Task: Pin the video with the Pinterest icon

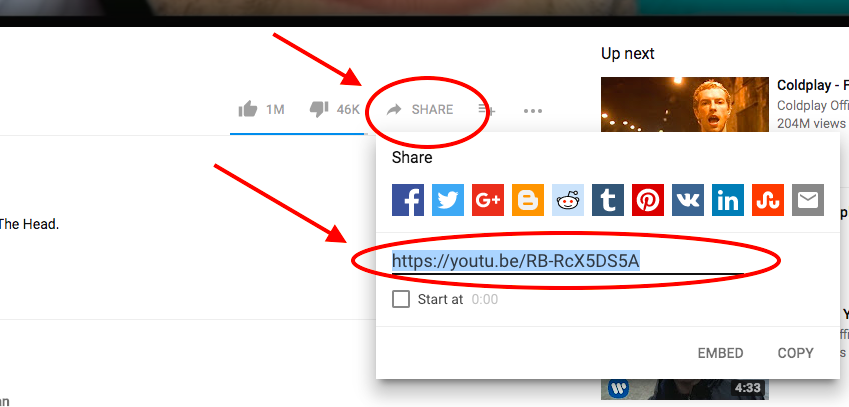Action: tap(648, 201)
